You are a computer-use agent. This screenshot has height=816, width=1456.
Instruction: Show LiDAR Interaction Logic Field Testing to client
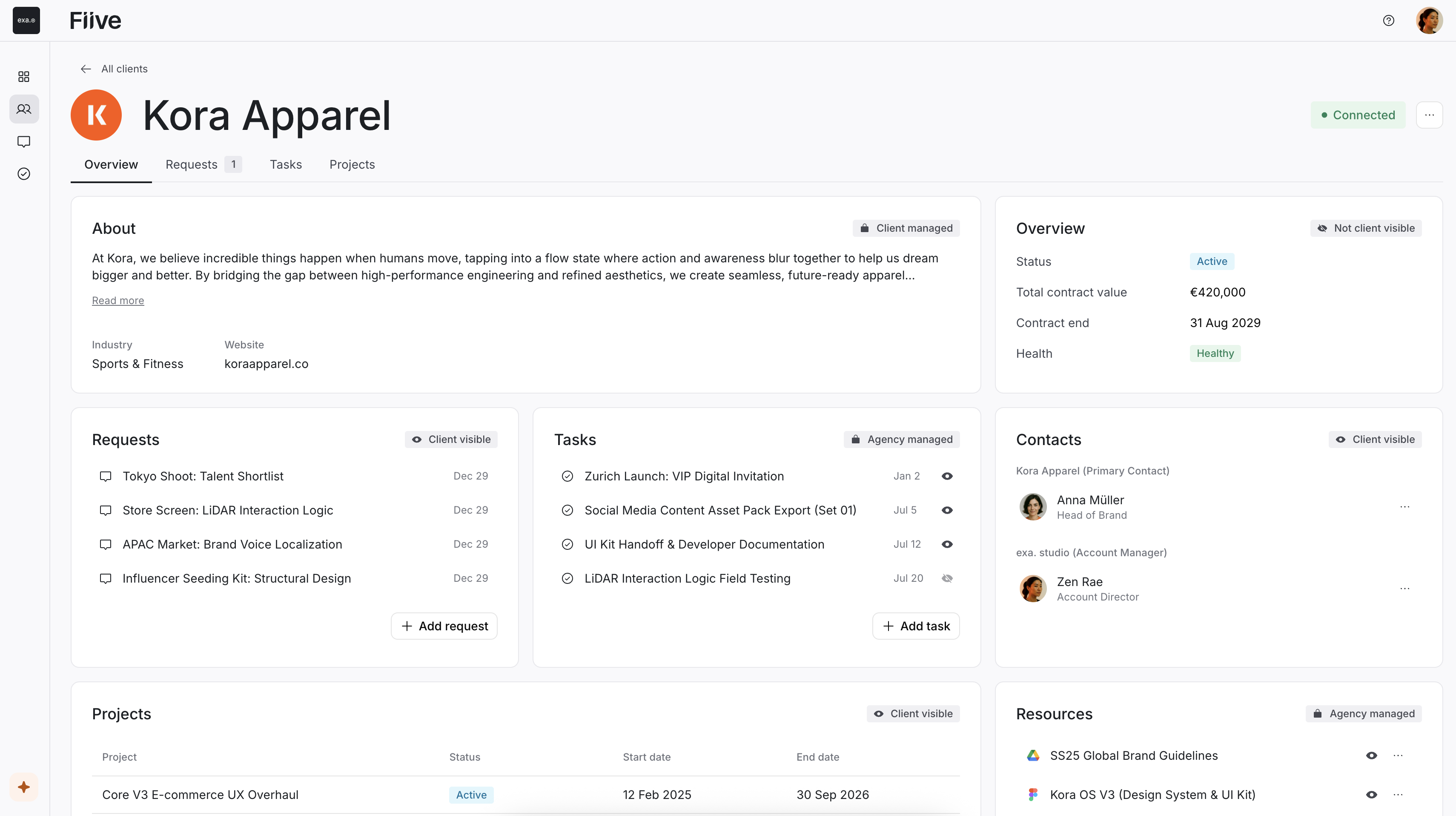(x=947, y=578)
